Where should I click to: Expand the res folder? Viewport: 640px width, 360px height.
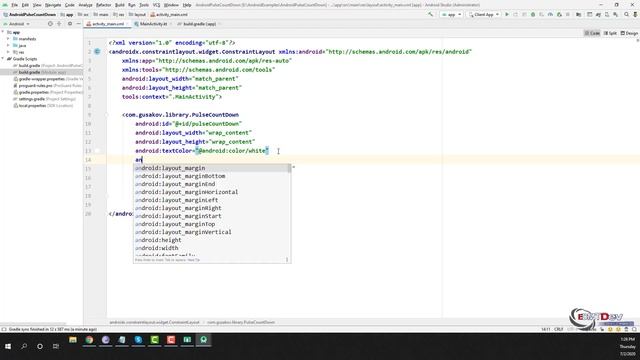point(8,52)
